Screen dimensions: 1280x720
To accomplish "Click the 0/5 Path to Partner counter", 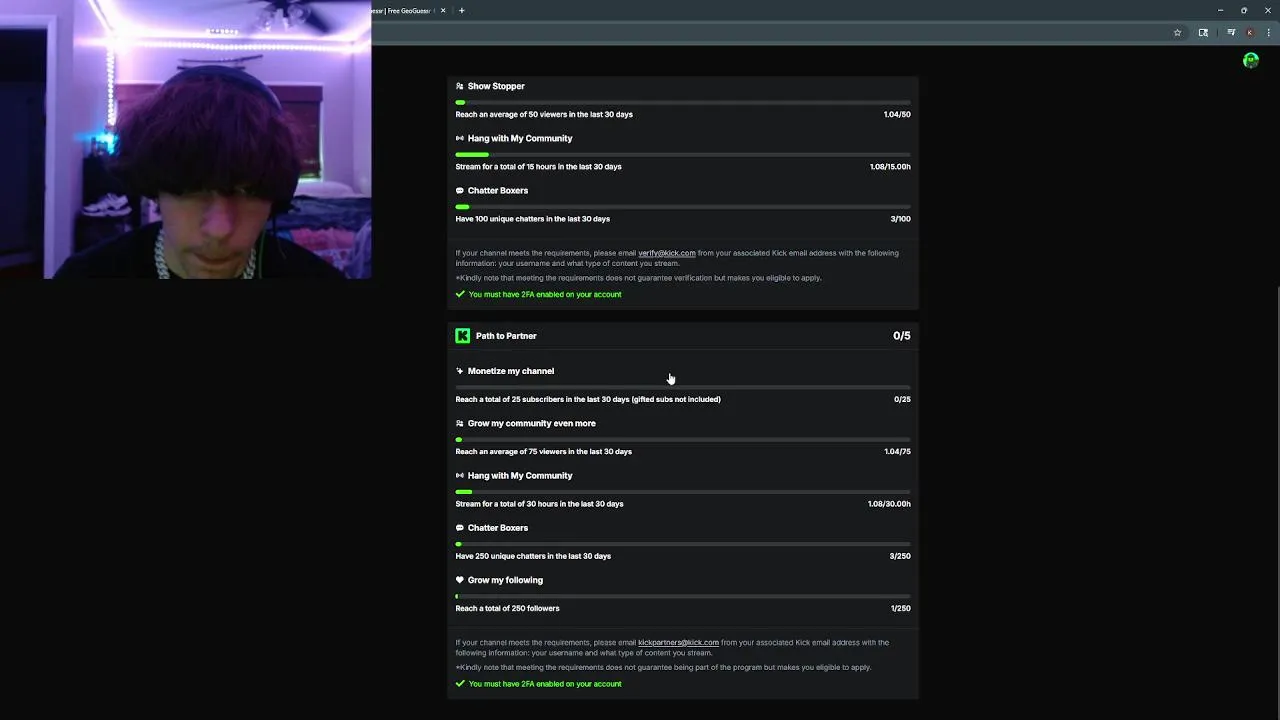I will 901,336.
